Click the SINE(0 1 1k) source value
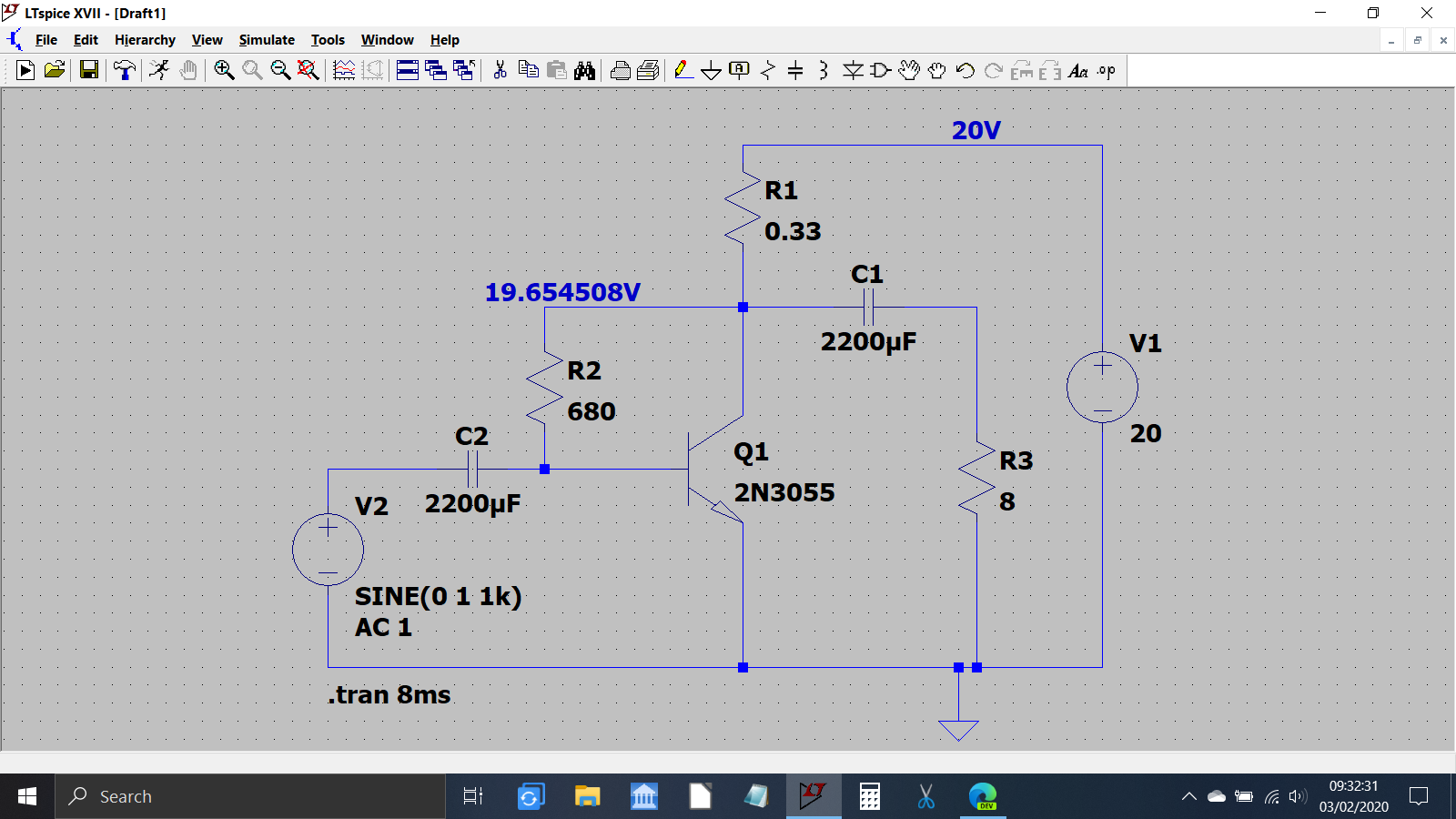The image size is (1456, 819). (438, 596)
